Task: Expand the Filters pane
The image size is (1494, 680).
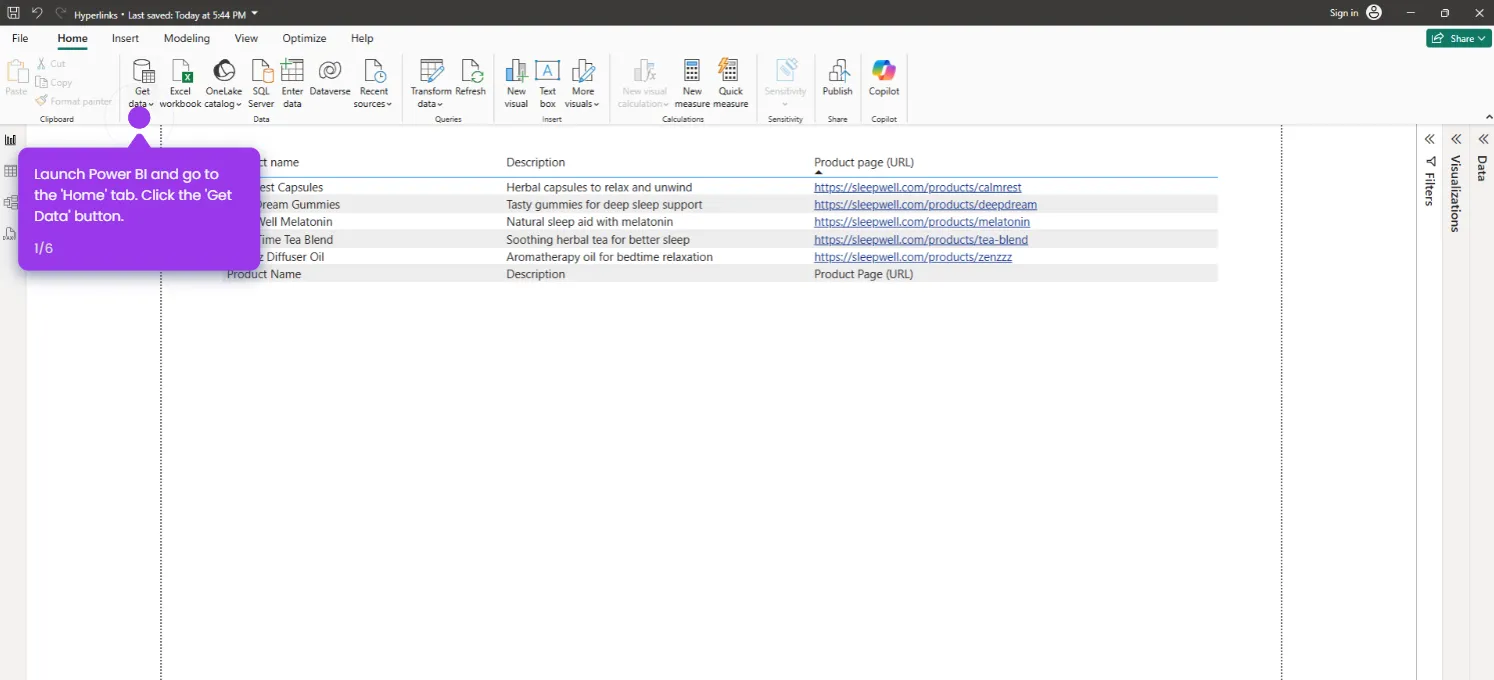Action: [1430, 139]
